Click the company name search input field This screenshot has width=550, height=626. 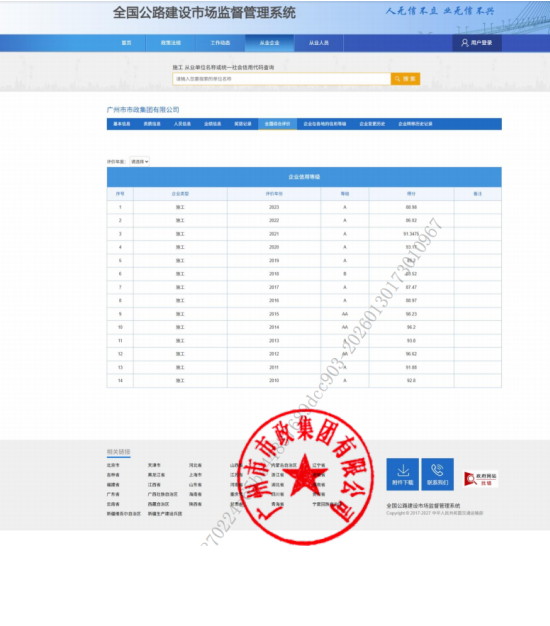(x=281, y=79)
